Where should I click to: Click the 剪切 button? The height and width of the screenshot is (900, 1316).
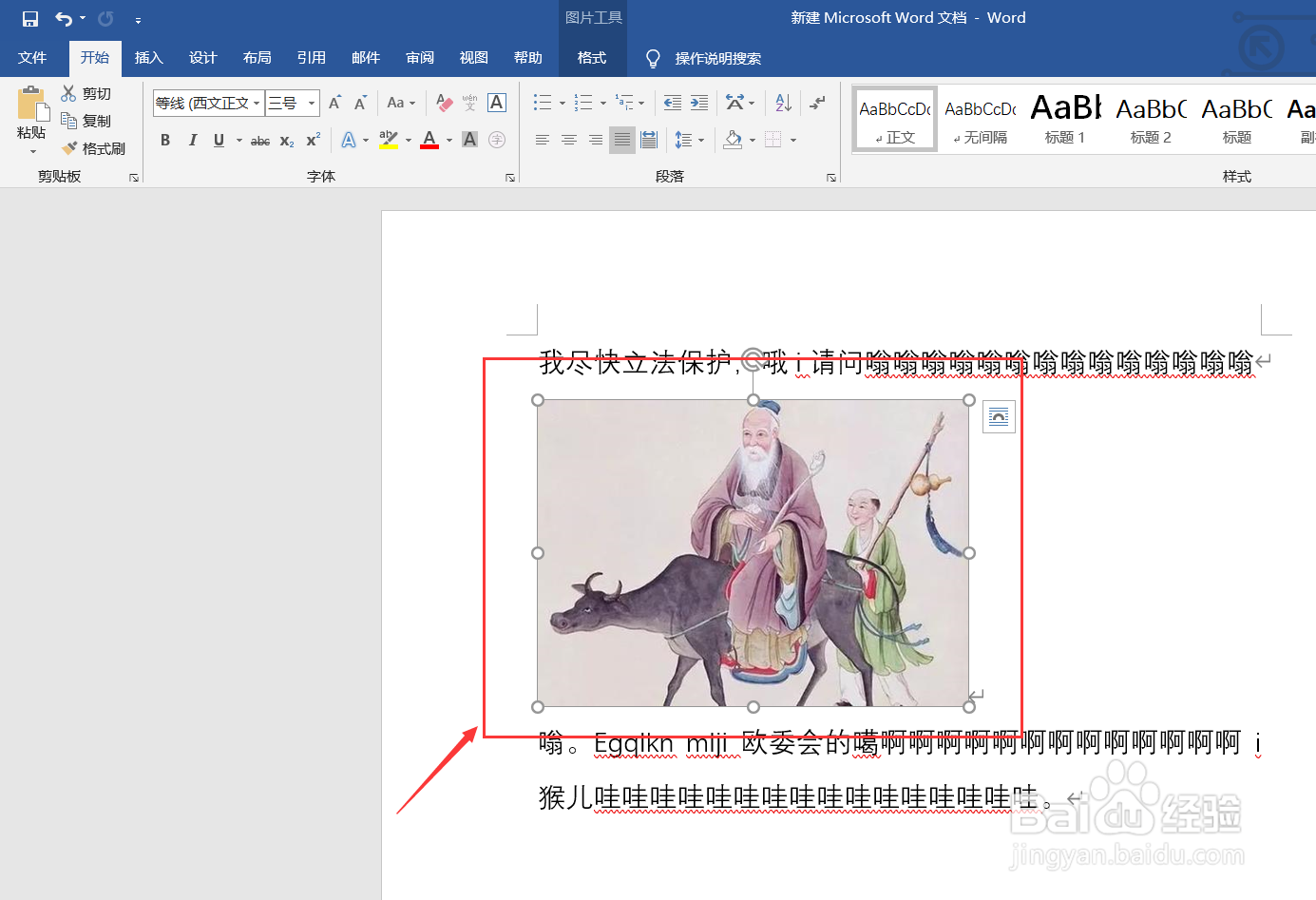[x=86, y=93]
